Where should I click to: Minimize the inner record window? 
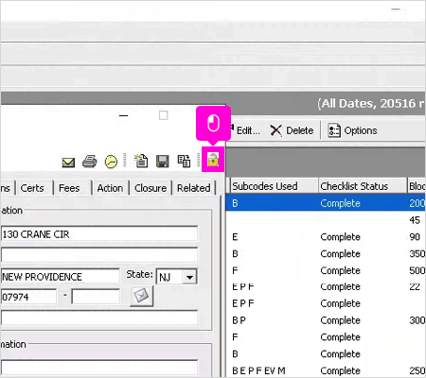click(x=123, y=116)
